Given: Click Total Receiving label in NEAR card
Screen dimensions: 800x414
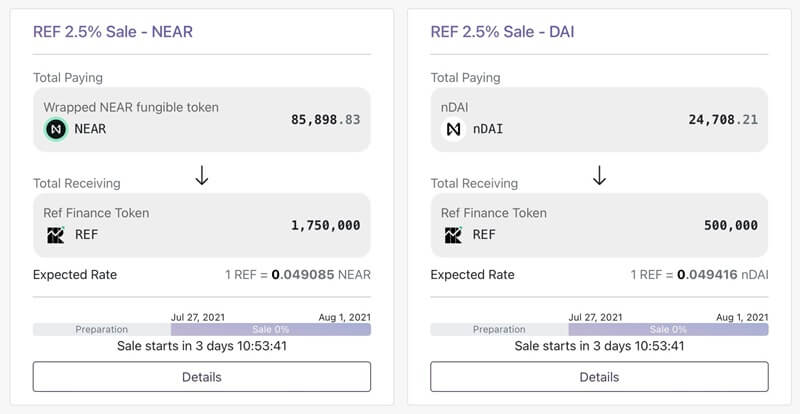Looking at the screenshot, I should click(x=77, y=183).
